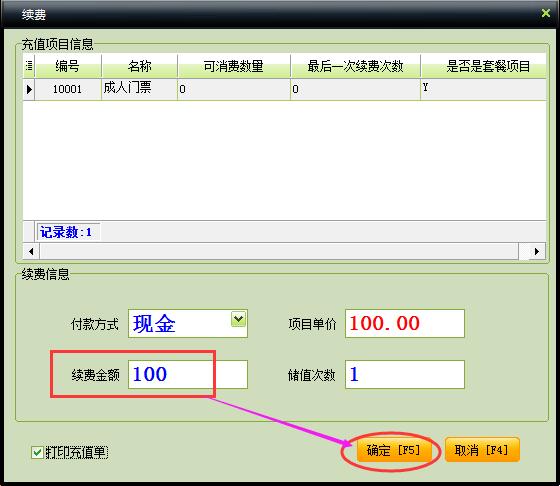This screenshot has width=560, height=486.
Task: Select the row indicator arrow for 10001
Action: click(x=29, y=89)
